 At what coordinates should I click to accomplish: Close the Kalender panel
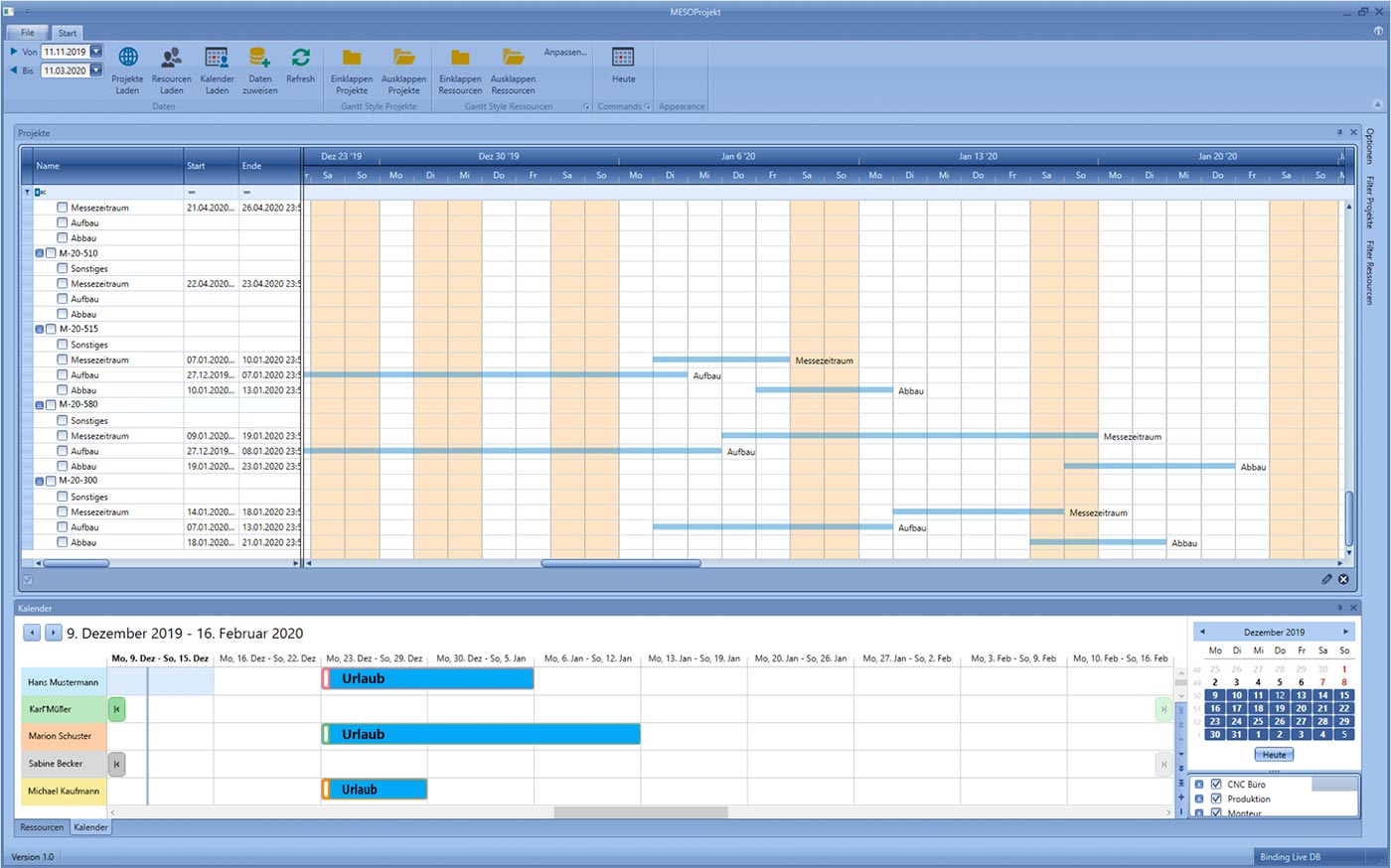pos(1353,607)
